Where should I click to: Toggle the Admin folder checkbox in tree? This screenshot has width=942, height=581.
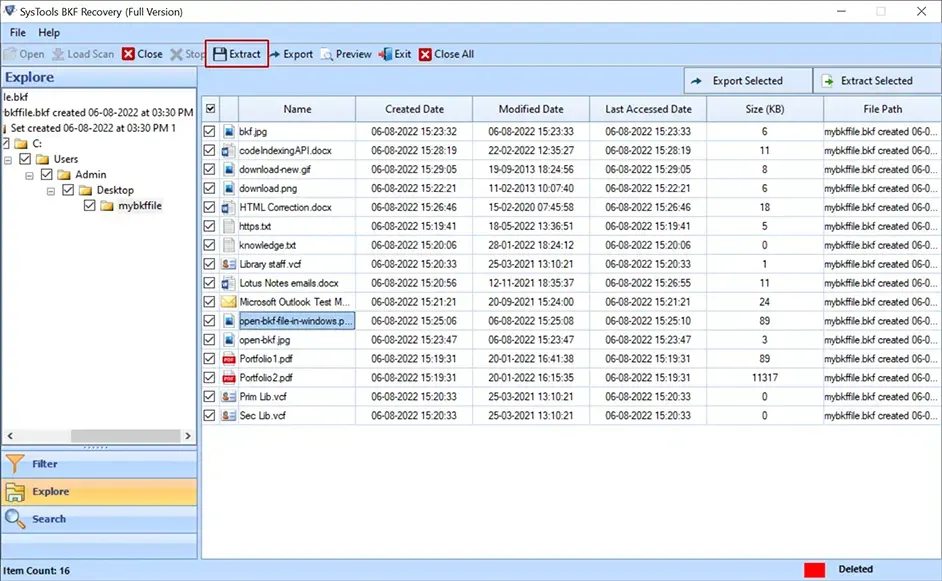[47, 174]
